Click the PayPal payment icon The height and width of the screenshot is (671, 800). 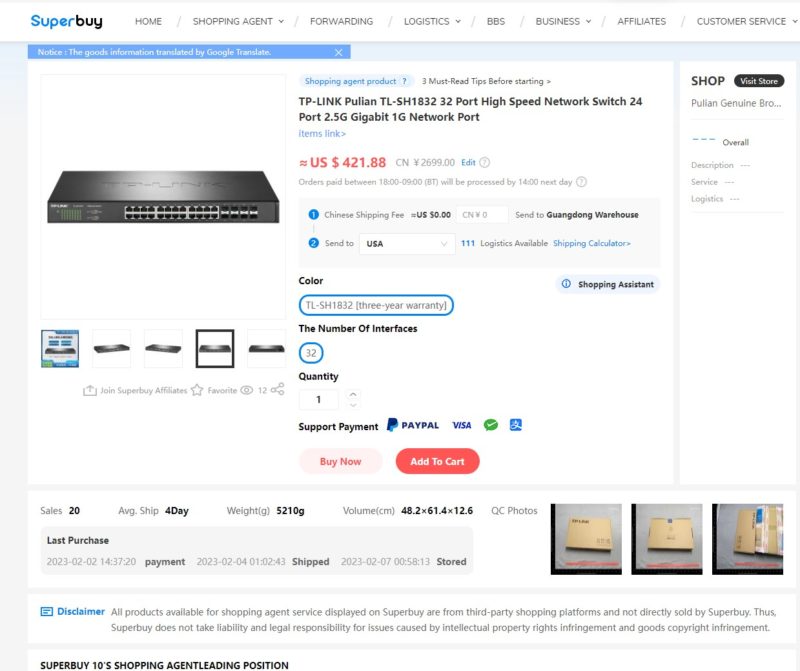click(413, 425)
